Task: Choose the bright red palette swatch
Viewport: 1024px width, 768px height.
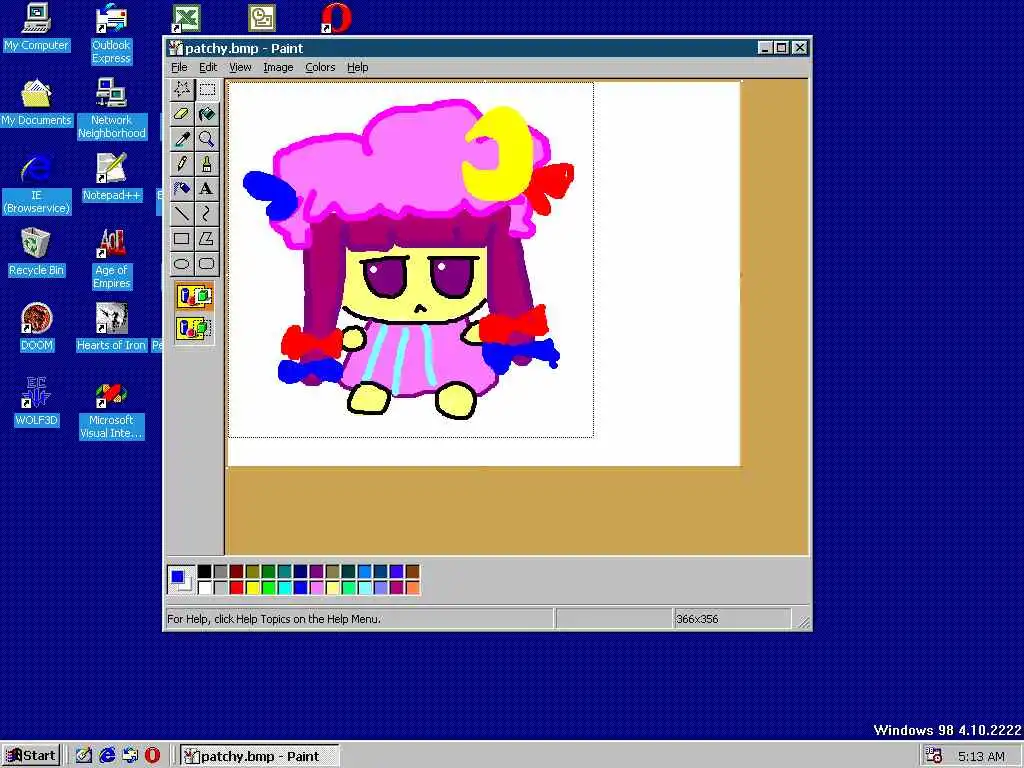Action: 236,588
